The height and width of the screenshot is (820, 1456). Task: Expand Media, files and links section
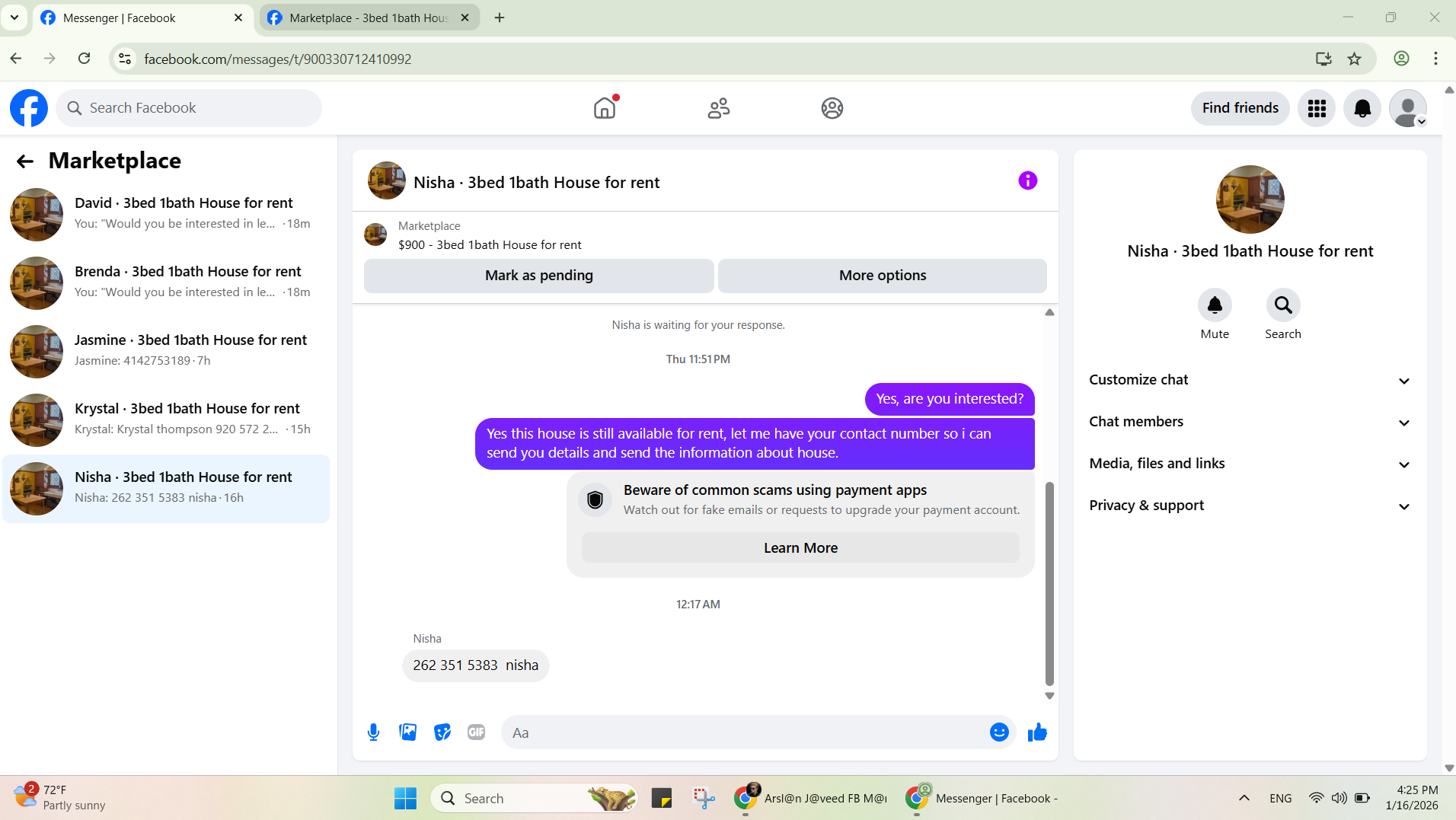1250,464
